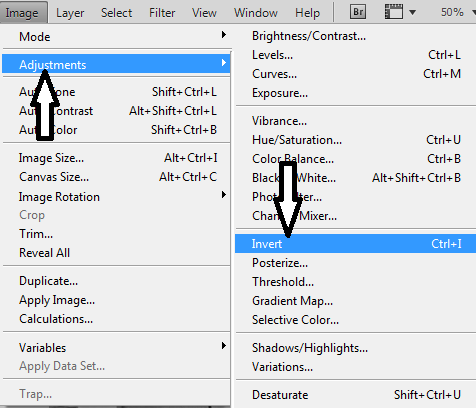Expand the Variables submenu
Viewport: 476px width, 408px height.
point(116,347)
